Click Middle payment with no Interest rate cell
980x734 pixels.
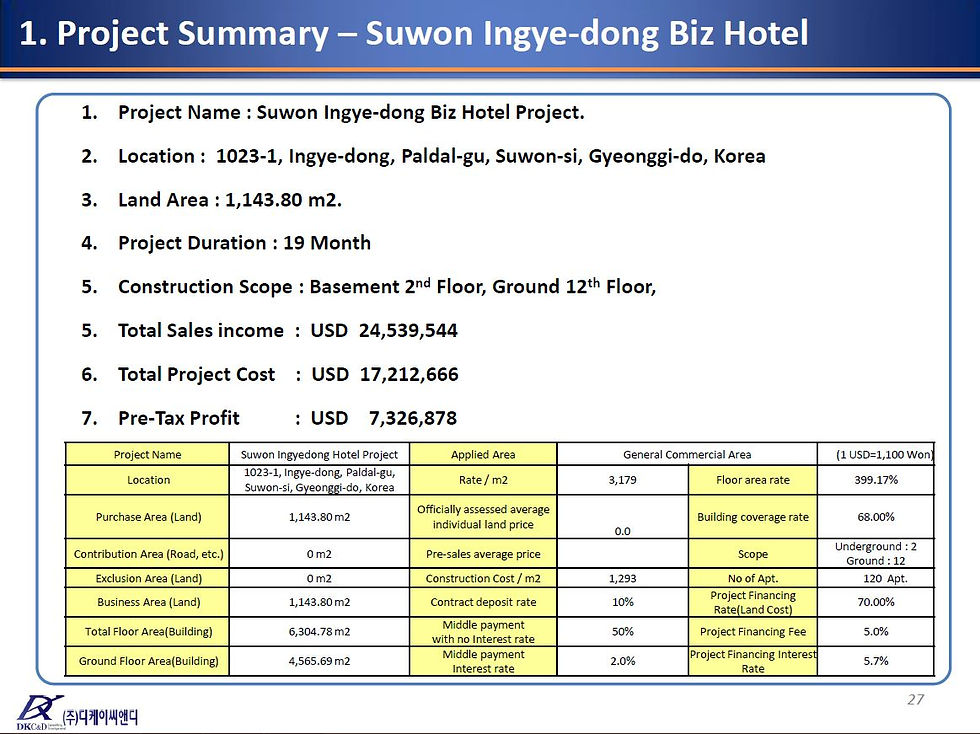tap(483, 631)
